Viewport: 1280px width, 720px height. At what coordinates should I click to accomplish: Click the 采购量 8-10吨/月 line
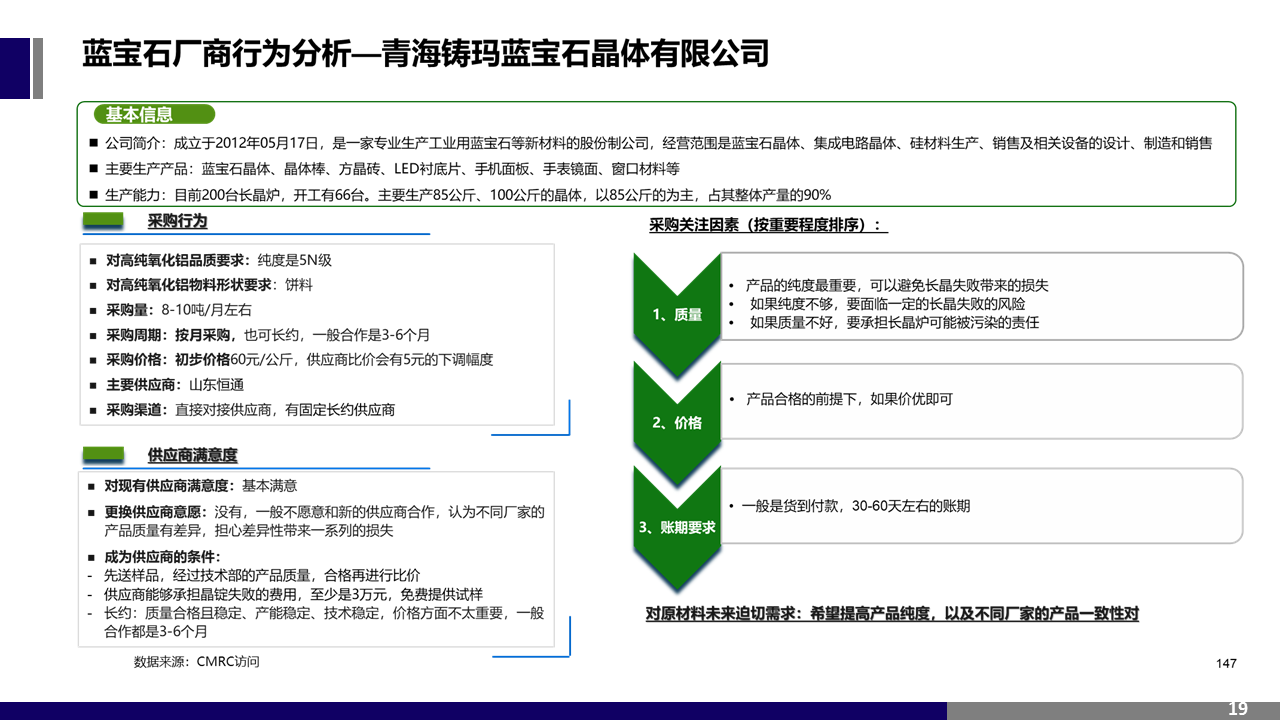[x=171, y=310]
